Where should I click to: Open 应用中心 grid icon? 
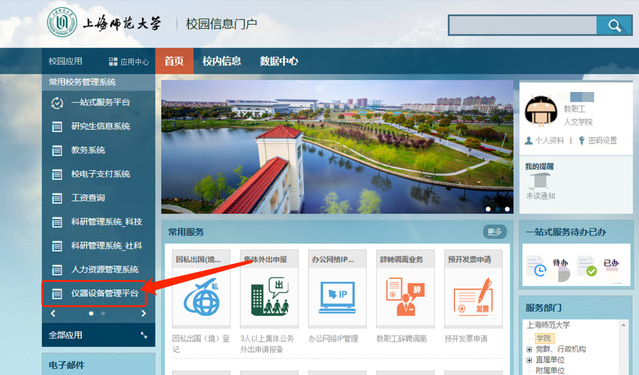[113, 62]
